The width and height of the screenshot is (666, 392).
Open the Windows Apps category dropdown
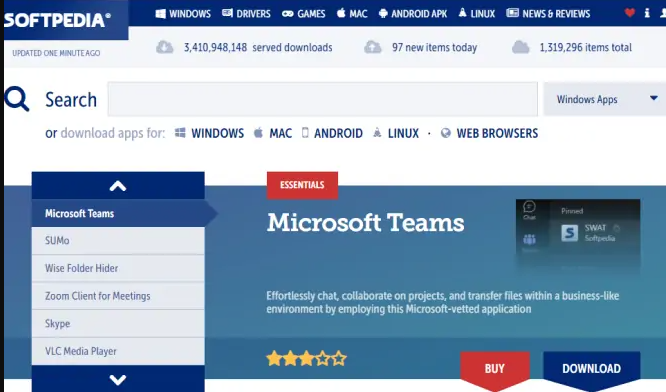click(x=605, y=99)
